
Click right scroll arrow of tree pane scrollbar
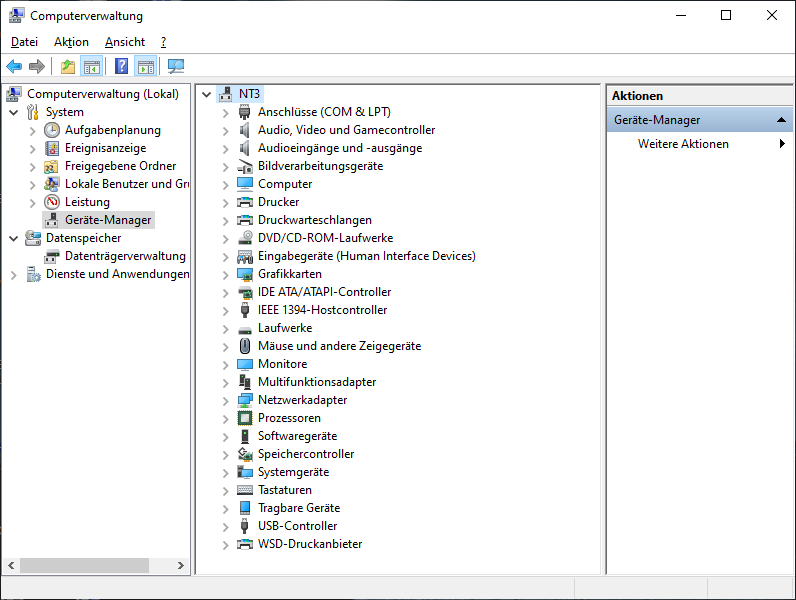click(181, 565)
